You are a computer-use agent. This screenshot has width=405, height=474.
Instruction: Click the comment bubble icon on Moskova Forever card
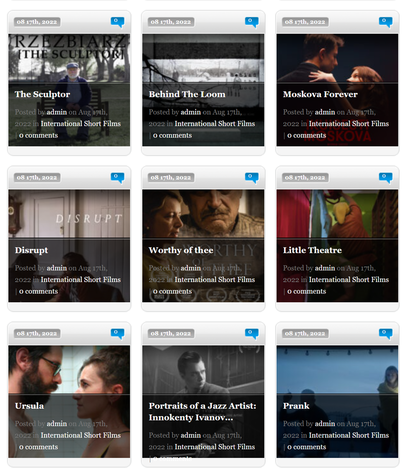386,22
